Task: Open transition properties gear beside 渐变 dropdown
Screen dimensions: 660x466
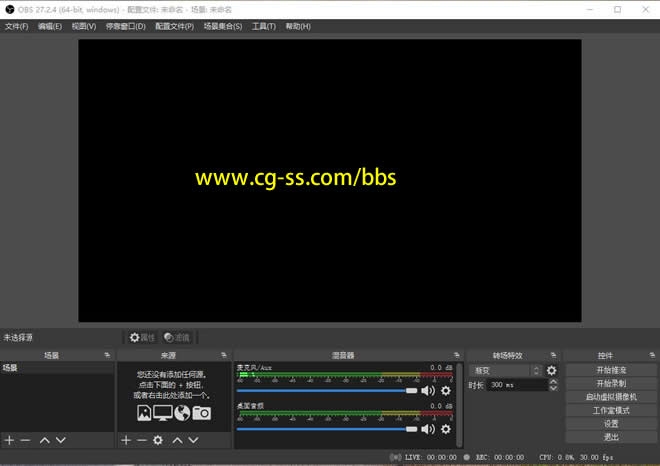Action: (x=551, y=371)
